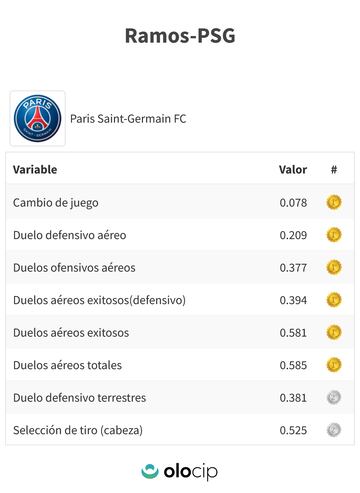Click the gold medal for Duelo defensivo aéreo
The image size is (360, 493).
334,235
